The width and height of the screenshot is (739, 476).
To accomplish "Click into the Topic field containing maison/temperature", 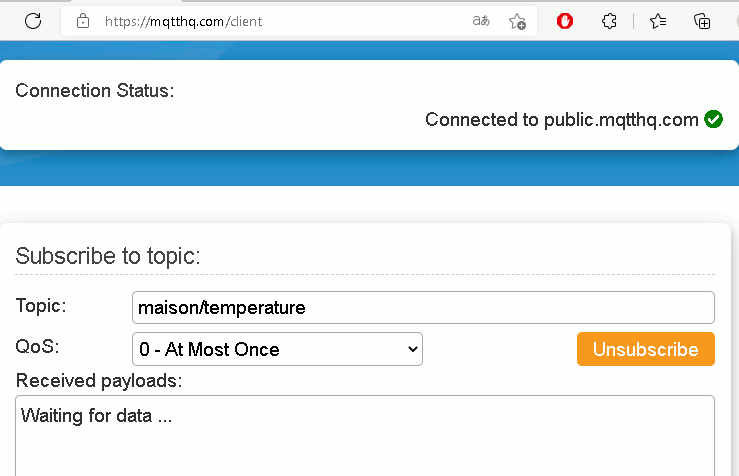I will pyautogui.click(x=423, y=308).
